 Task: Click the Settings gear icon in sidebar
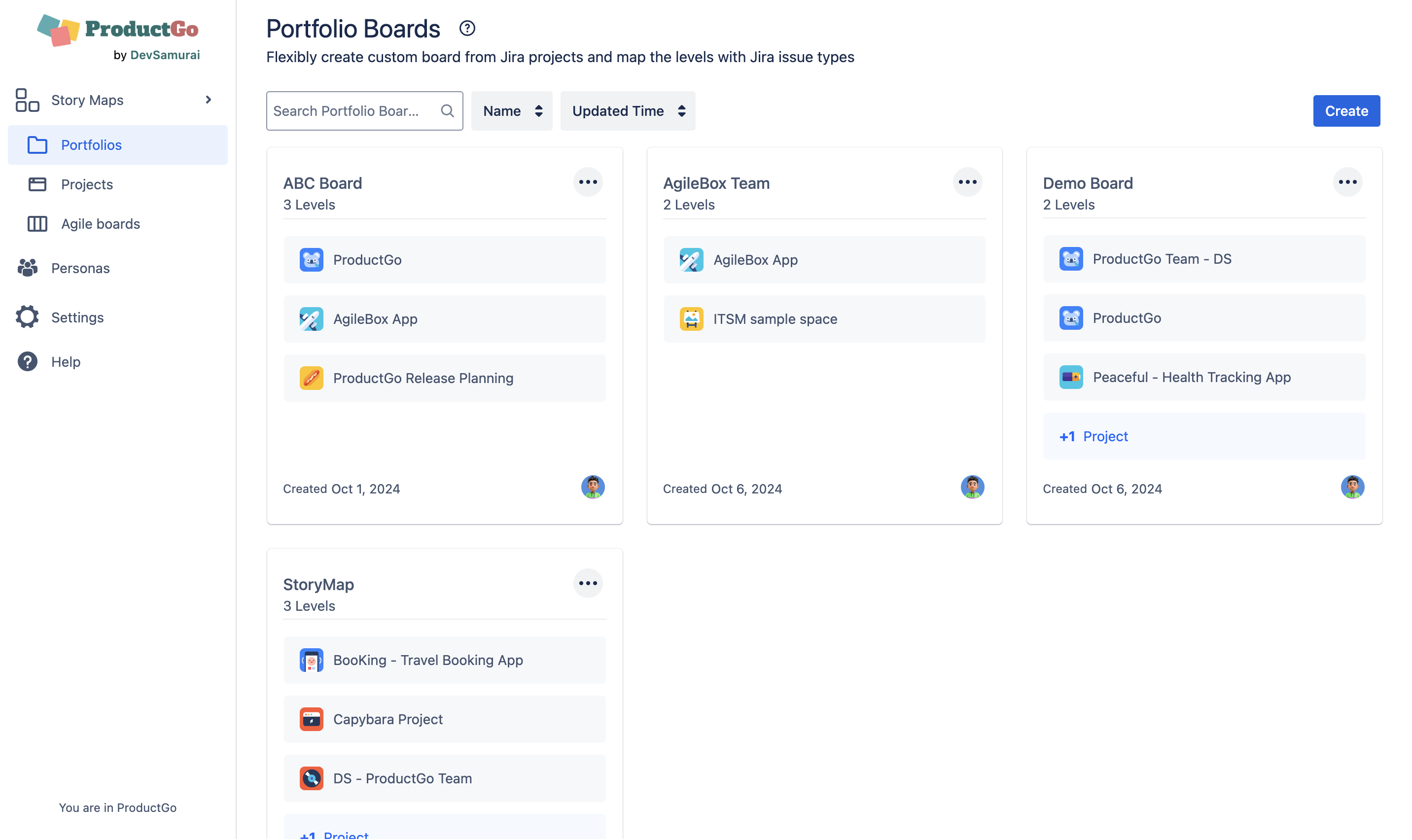pyautogui.click(x=27, y=317)
